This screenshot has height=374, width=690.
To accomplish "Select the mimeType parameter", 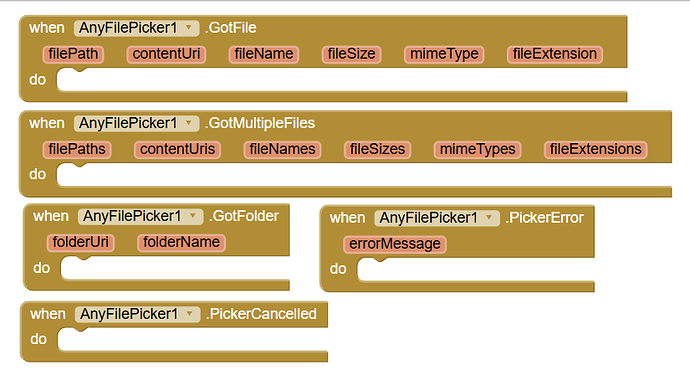I will [x=444, y=55].
